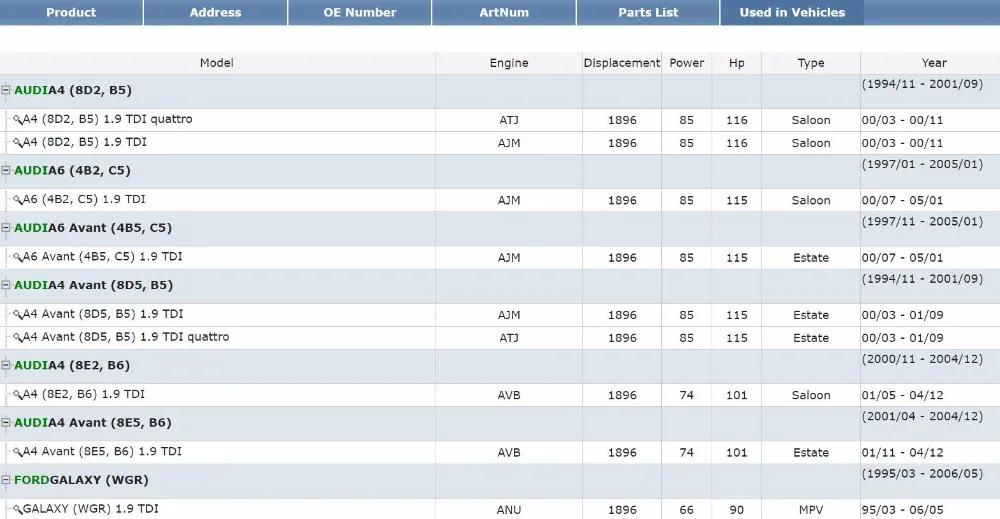Collapse the AUDI A4 (8D2, B5) group
The height and width of the screenshot is (519, 1000).
point(6,90)
